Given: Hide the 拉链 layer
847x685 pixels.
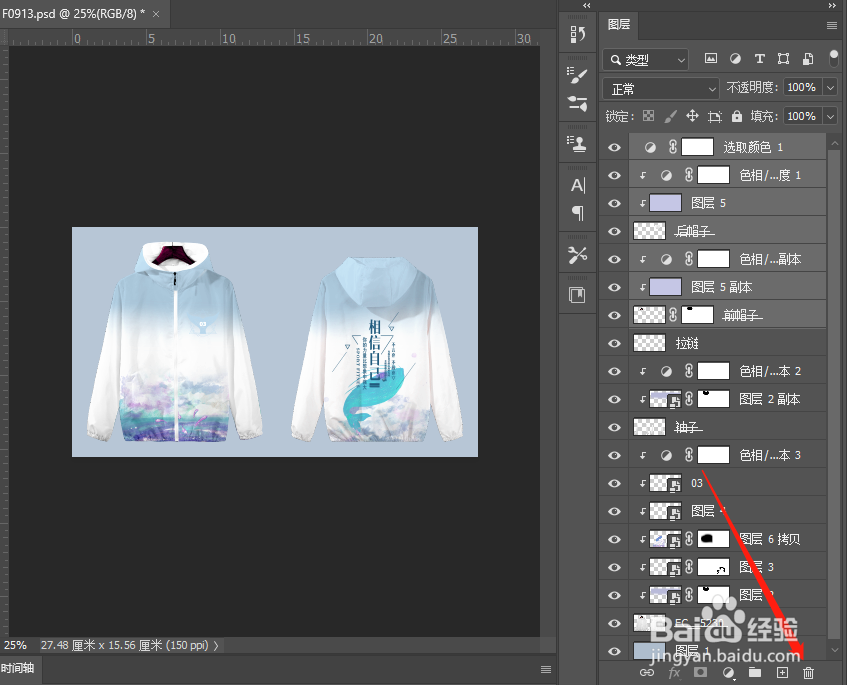Looking at the screenshot, I should [614, 344].
